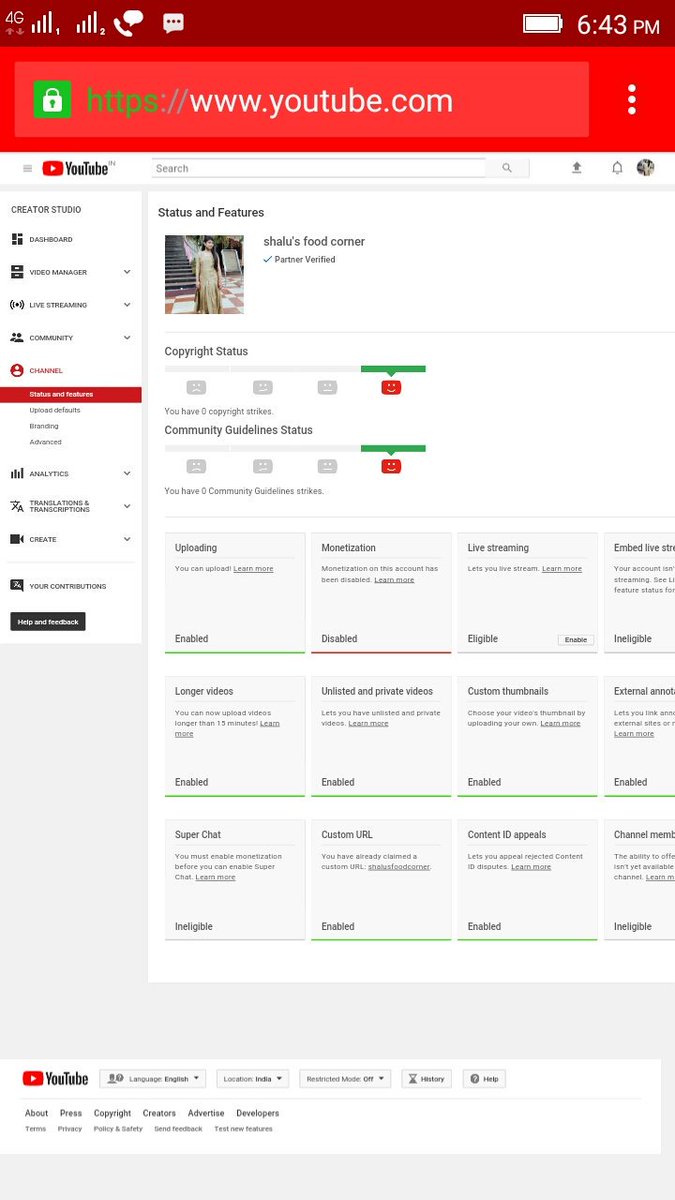
Task: Tap the browser three-dot menu
Action: point(631,99)
